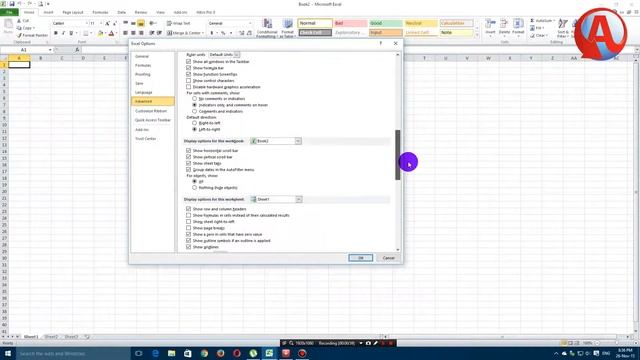Click the Format cells icon

point(518,24)
